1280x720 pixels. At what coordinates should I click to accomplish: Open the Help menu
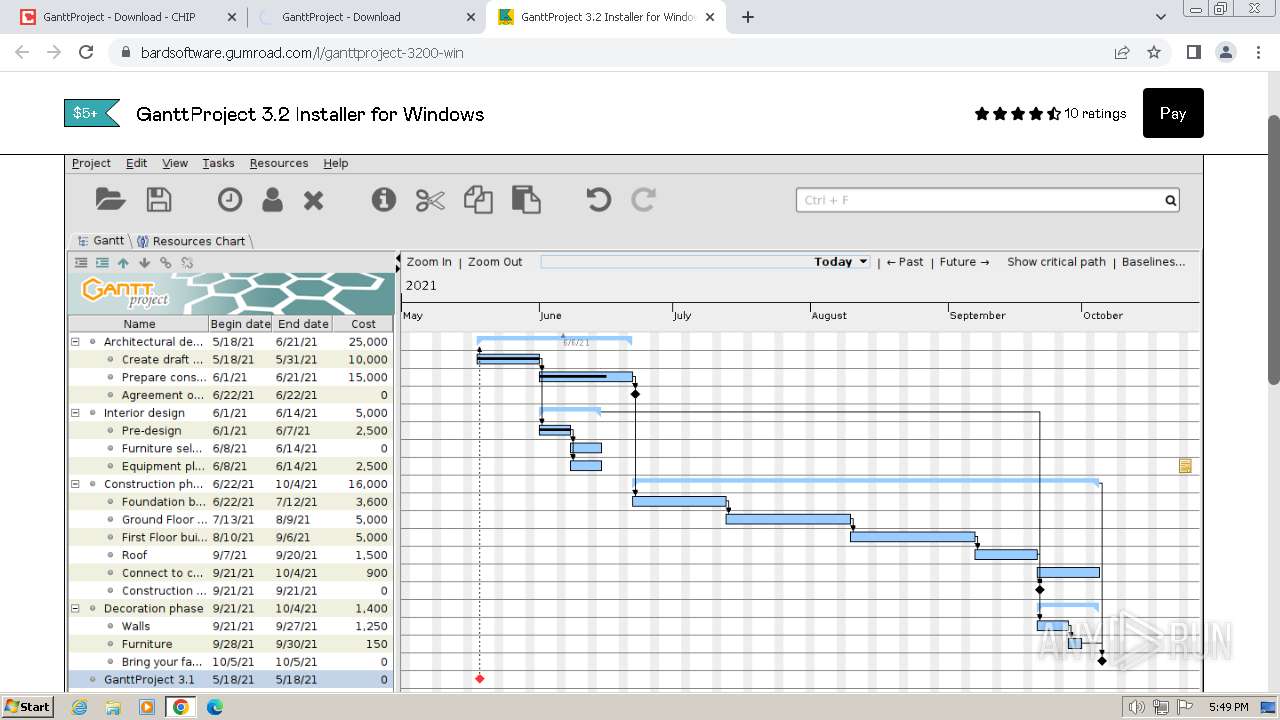[336, 163]
